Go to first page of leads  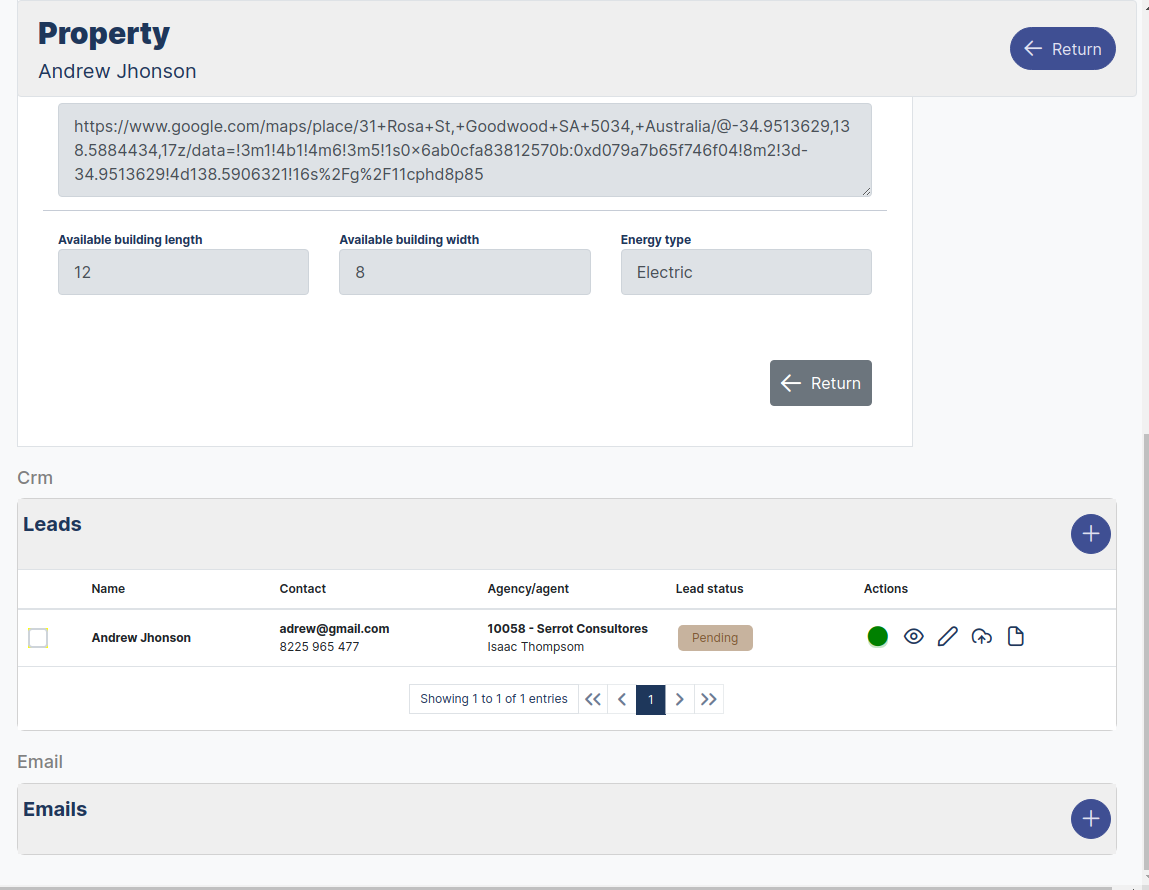coord(593,699)
